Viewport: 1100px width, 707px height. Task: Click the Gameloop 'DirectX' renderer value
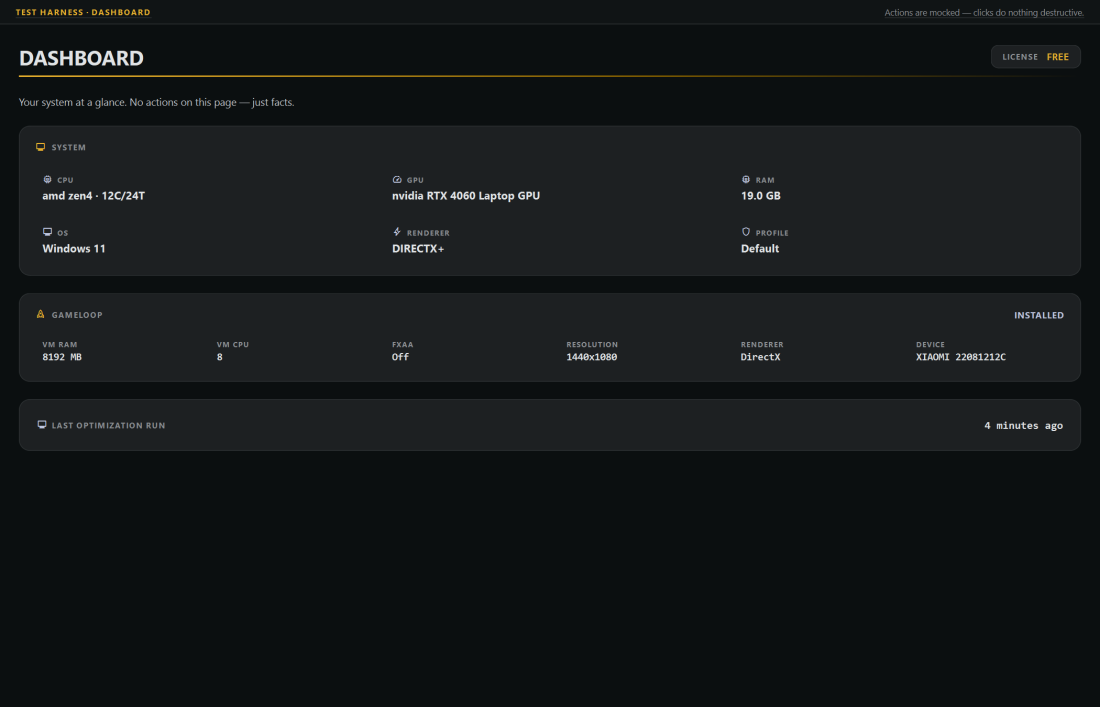click(760, 357)
